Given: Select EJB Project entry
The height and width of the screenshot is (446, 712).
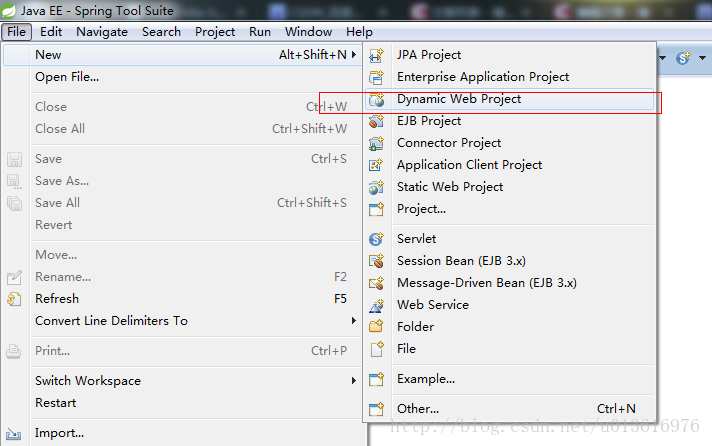Looking at the screenshot, I should pos(509,121).
